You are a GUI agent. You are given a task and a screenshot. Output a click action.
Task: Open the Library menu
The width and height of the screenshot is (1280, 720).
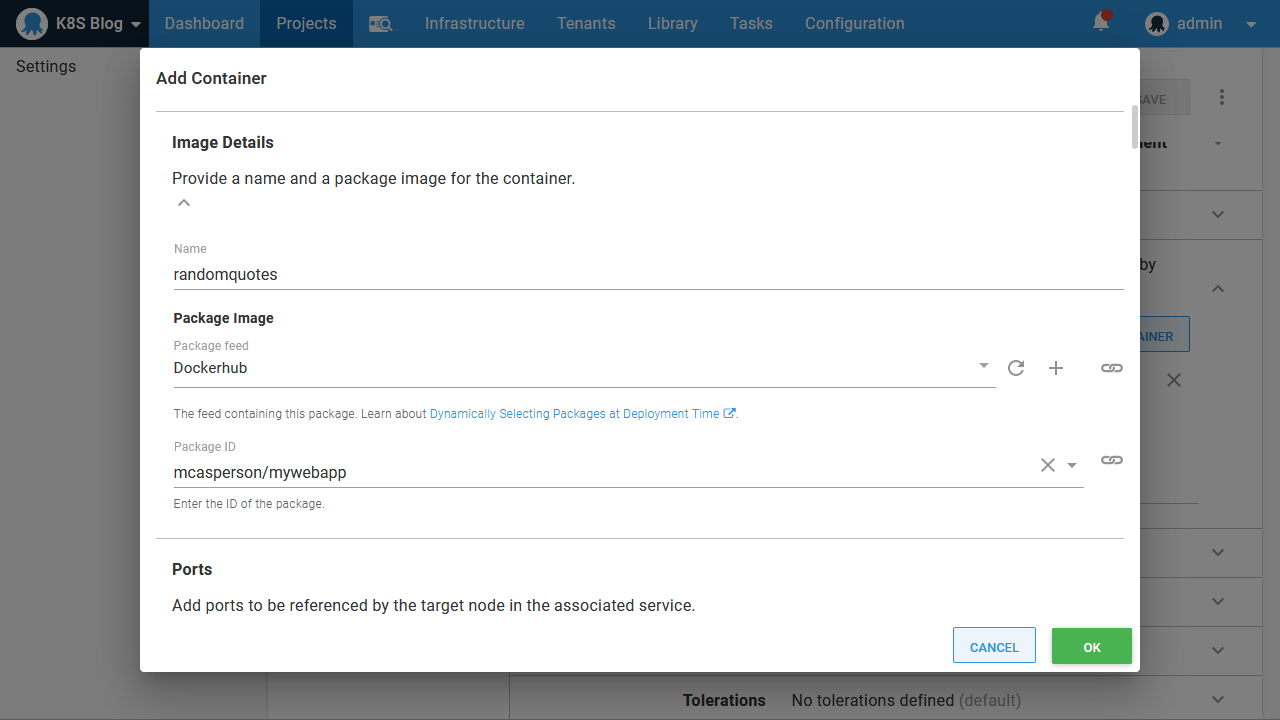[672, 24]
